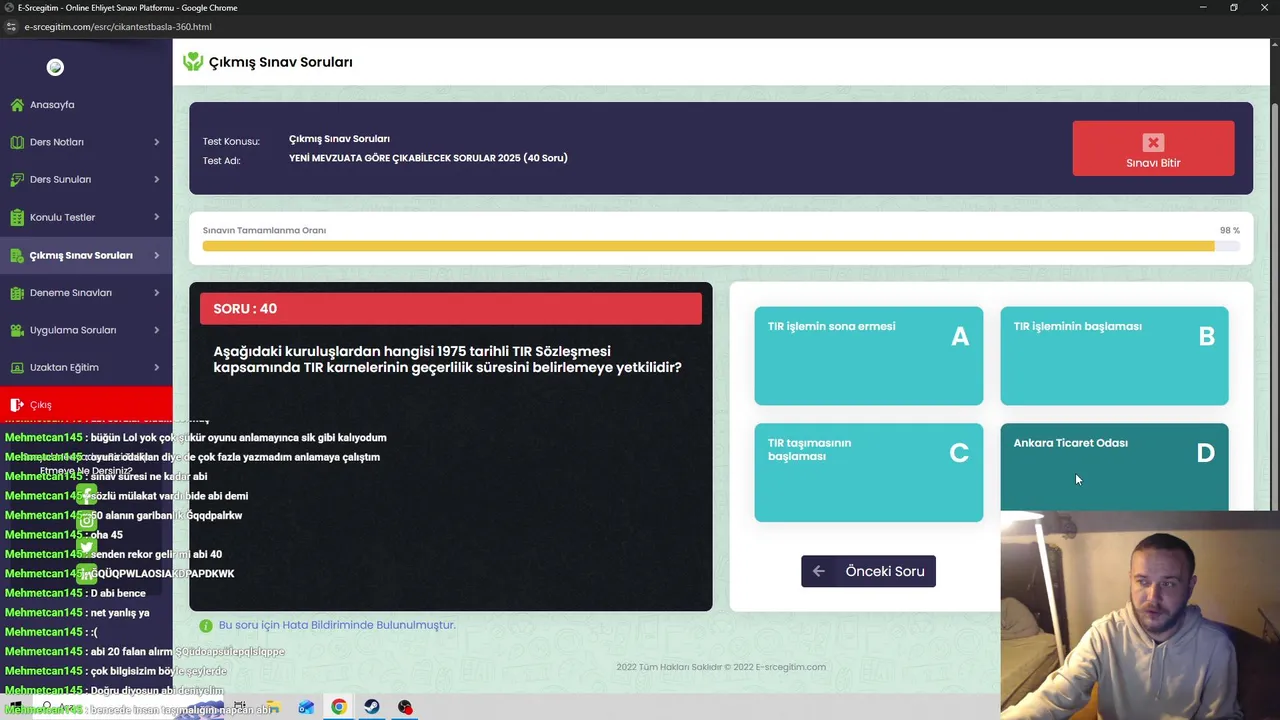The width and height of the screenshot is (1280, 720).
Task: Click the footer copyright text
Action: click(721, 667)
